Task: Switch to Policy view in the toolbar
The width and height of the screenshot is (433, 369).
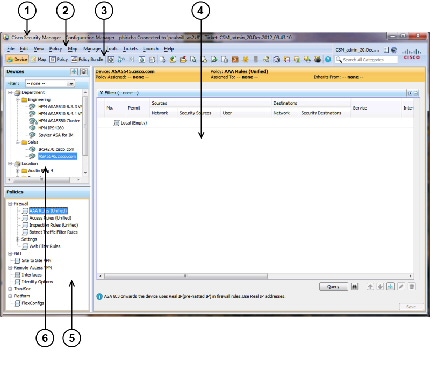Action: coord(58,59)
